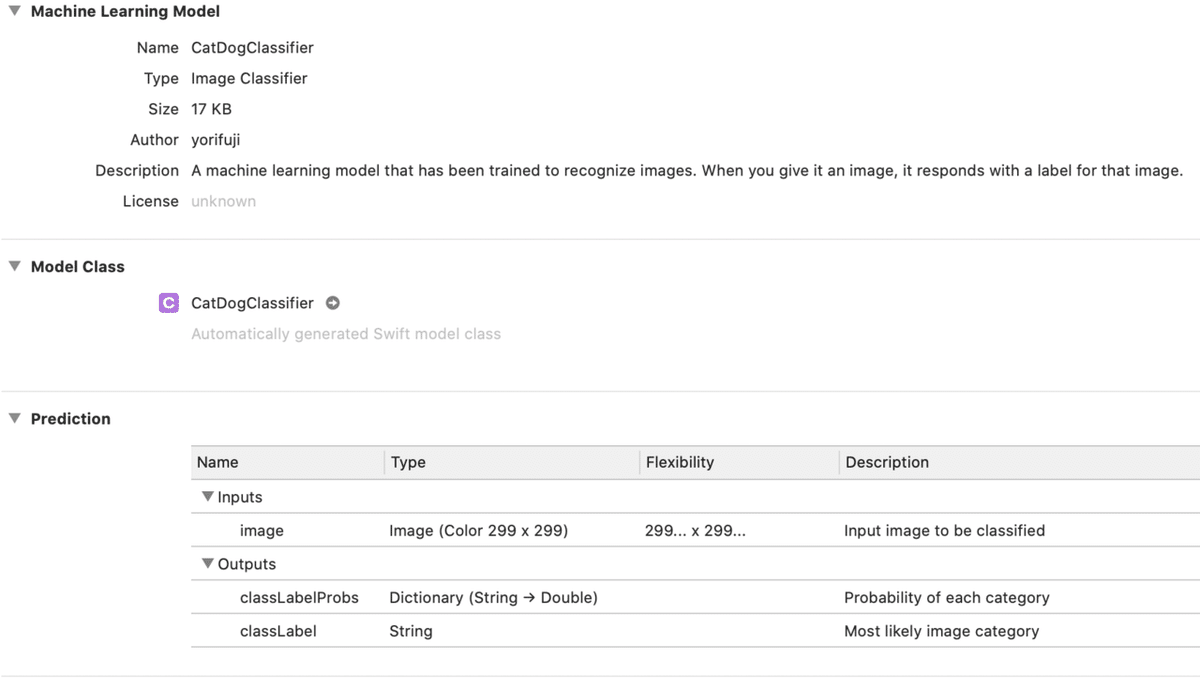Click the Type column header
The width and height of the screenshot is (1200, 688).
[x=408, y=462]
